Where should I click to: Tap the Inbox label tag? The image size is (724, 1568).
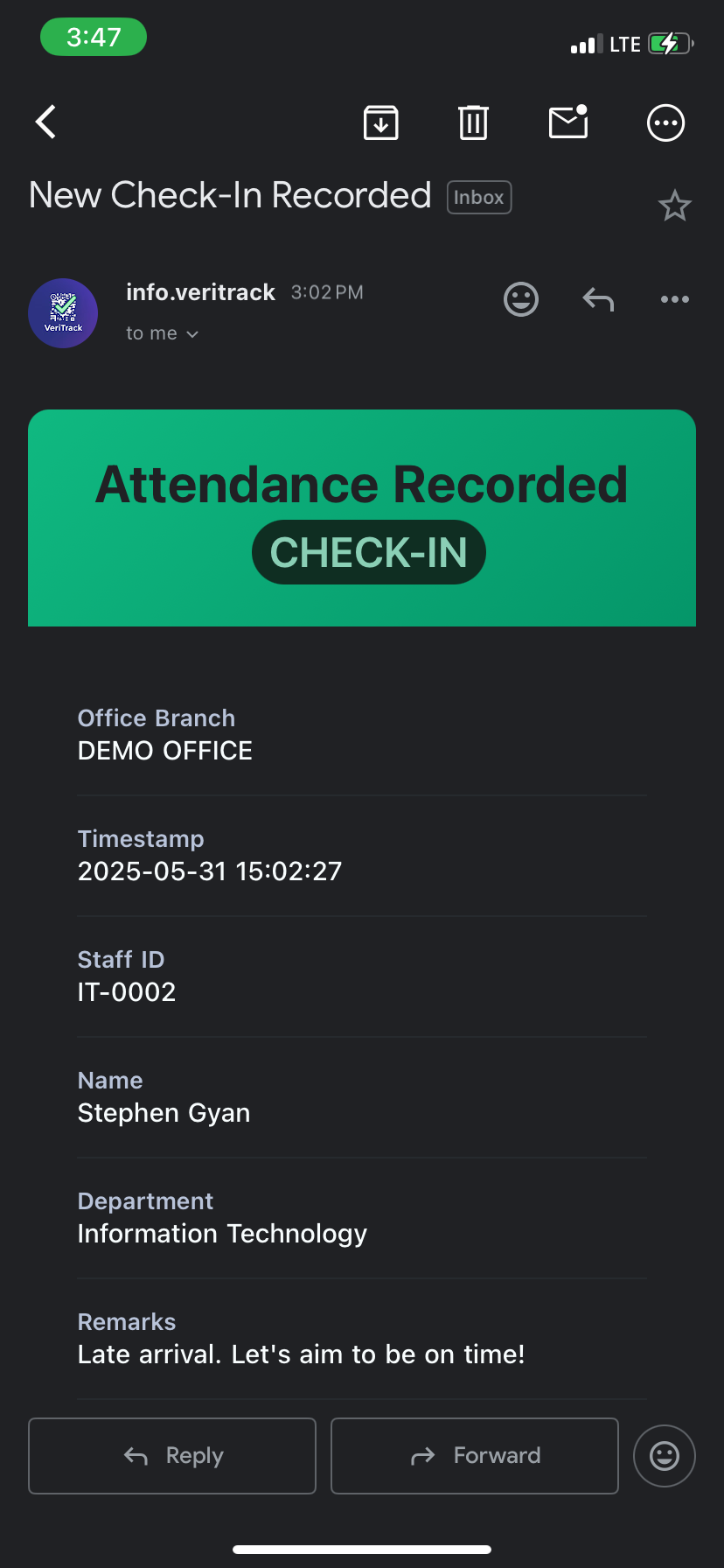click(479, 197)
